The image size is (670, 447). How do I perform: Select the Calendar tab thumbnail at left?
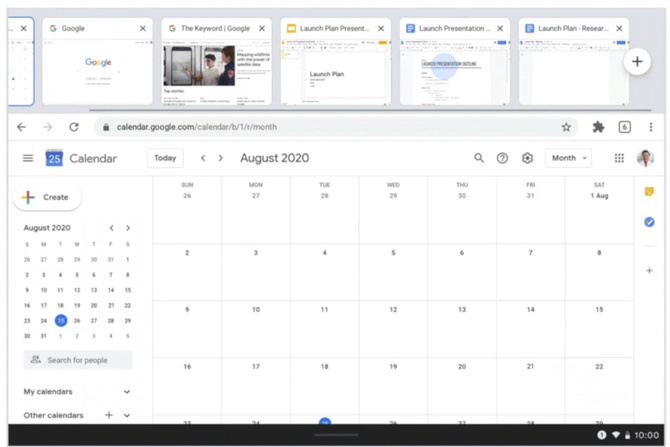(x=21, y=61)
